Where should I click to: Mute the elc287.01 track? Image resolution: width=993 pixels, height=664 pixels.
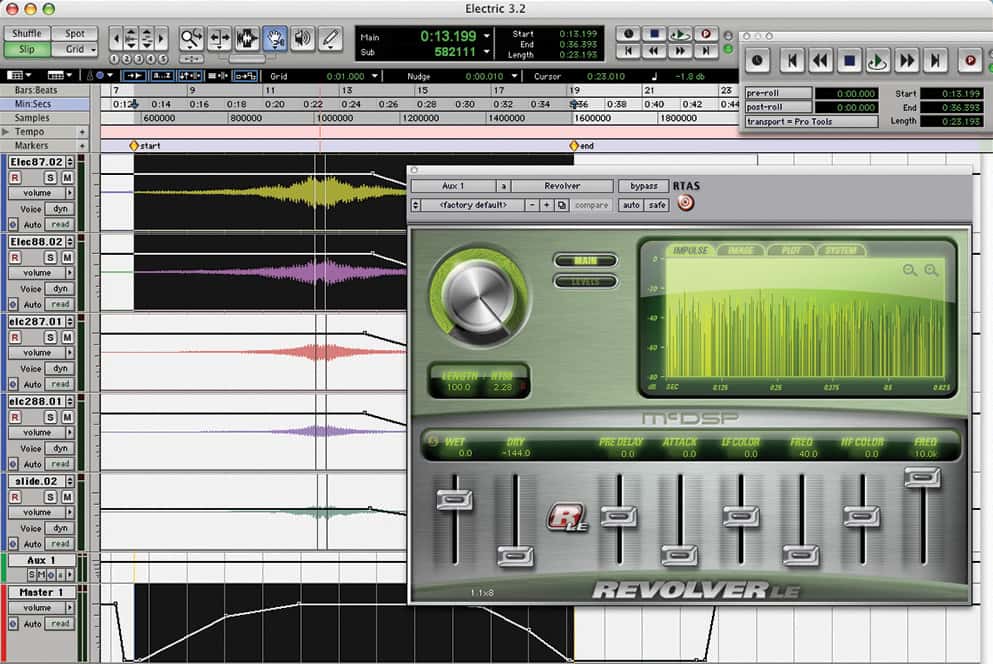pos(66,338)
